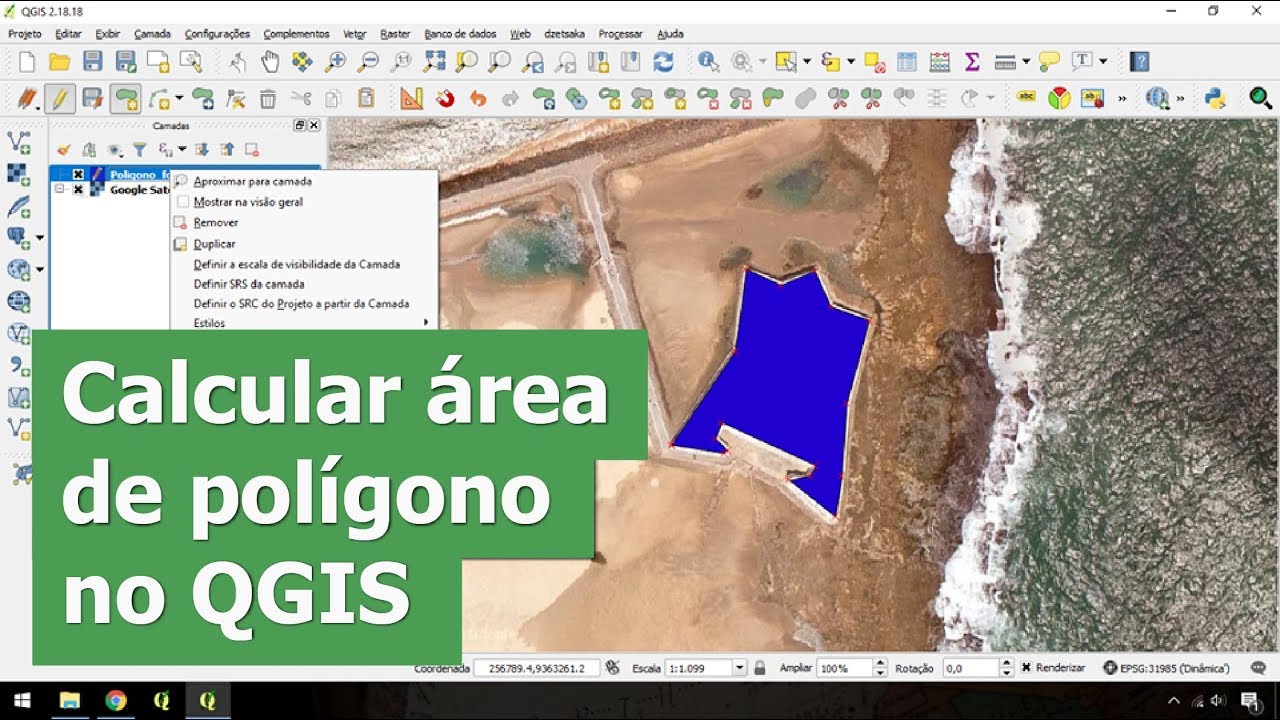Open the attribute table icon
The height and width of the screenshot is (720, 1280).
coord(907,62)
